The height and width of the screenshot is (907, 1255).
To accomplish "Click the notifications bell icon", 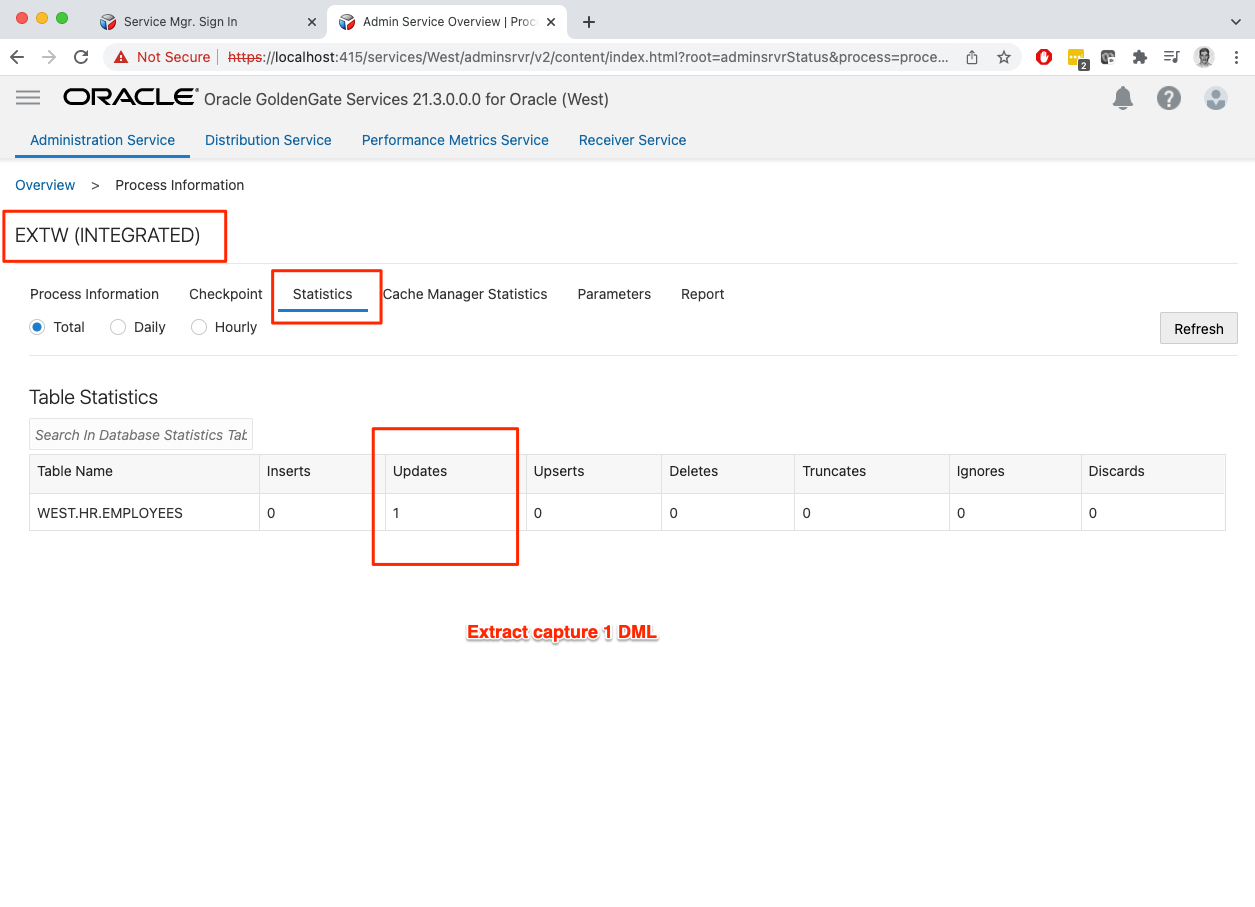I will pos(1123,98).
